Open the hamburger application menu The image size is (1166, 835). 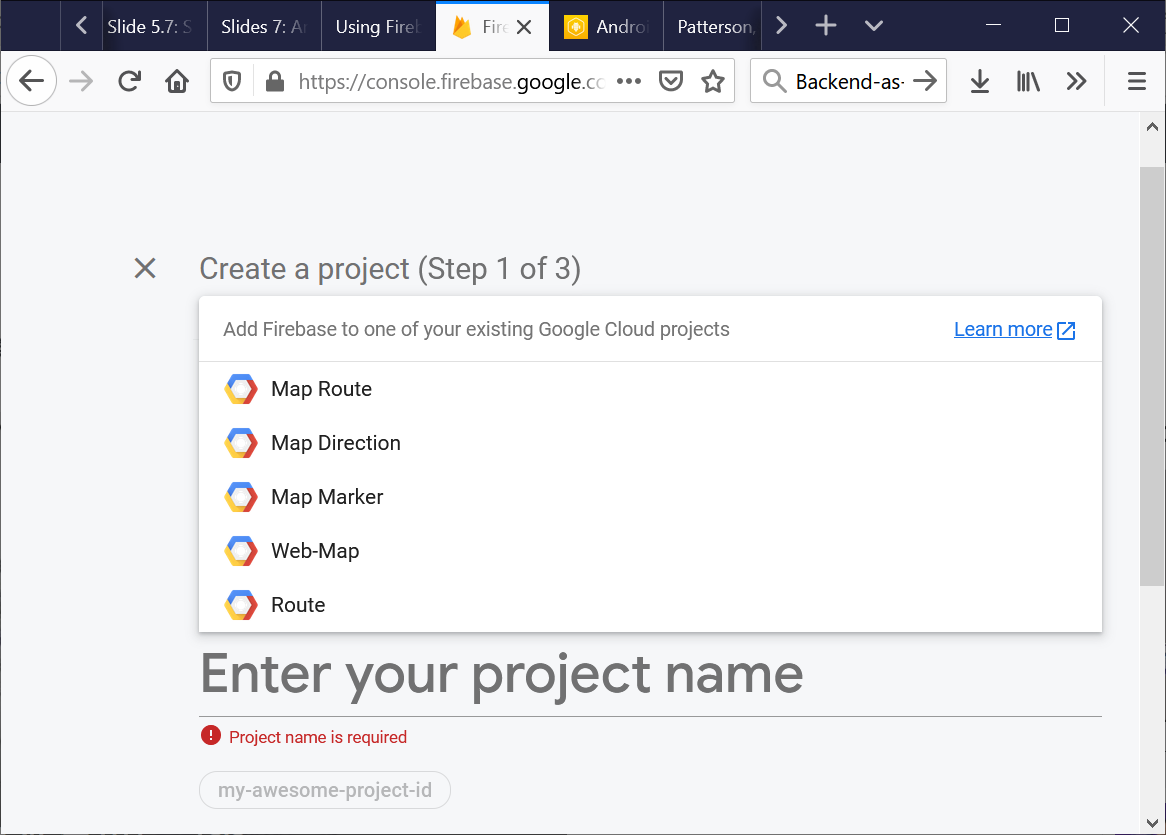1136,81
